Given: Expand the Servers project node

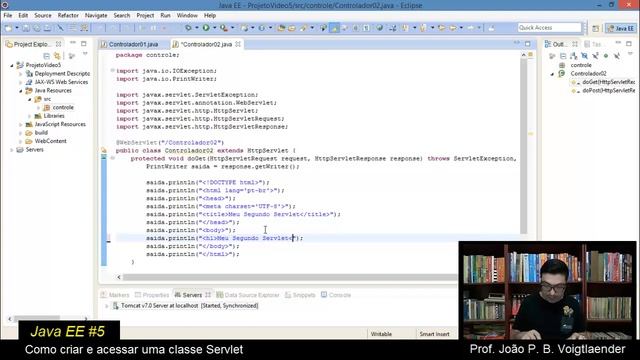Looking at the screenshot, I should pyautogui.click(x=12, y=150).
